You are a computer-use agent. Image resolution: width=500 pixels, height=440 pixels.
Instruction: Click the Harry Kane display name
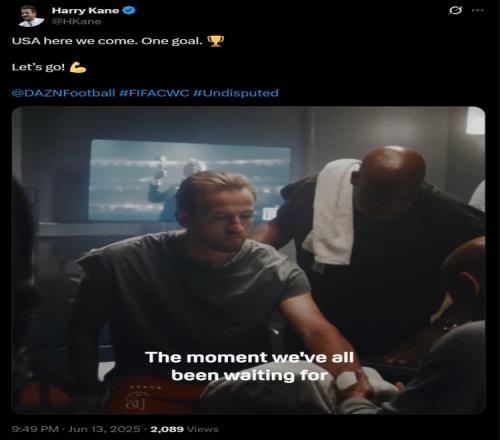coord(85,11)
